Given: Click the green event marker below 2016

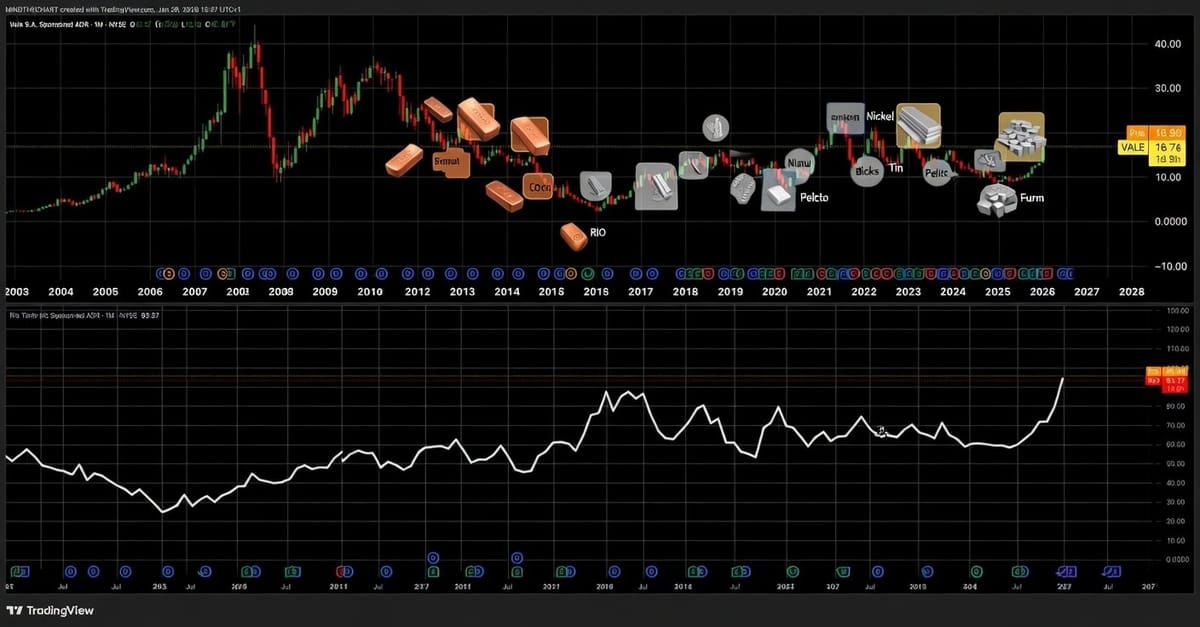Looking at the screenshot, I should (x=588, y=272).
